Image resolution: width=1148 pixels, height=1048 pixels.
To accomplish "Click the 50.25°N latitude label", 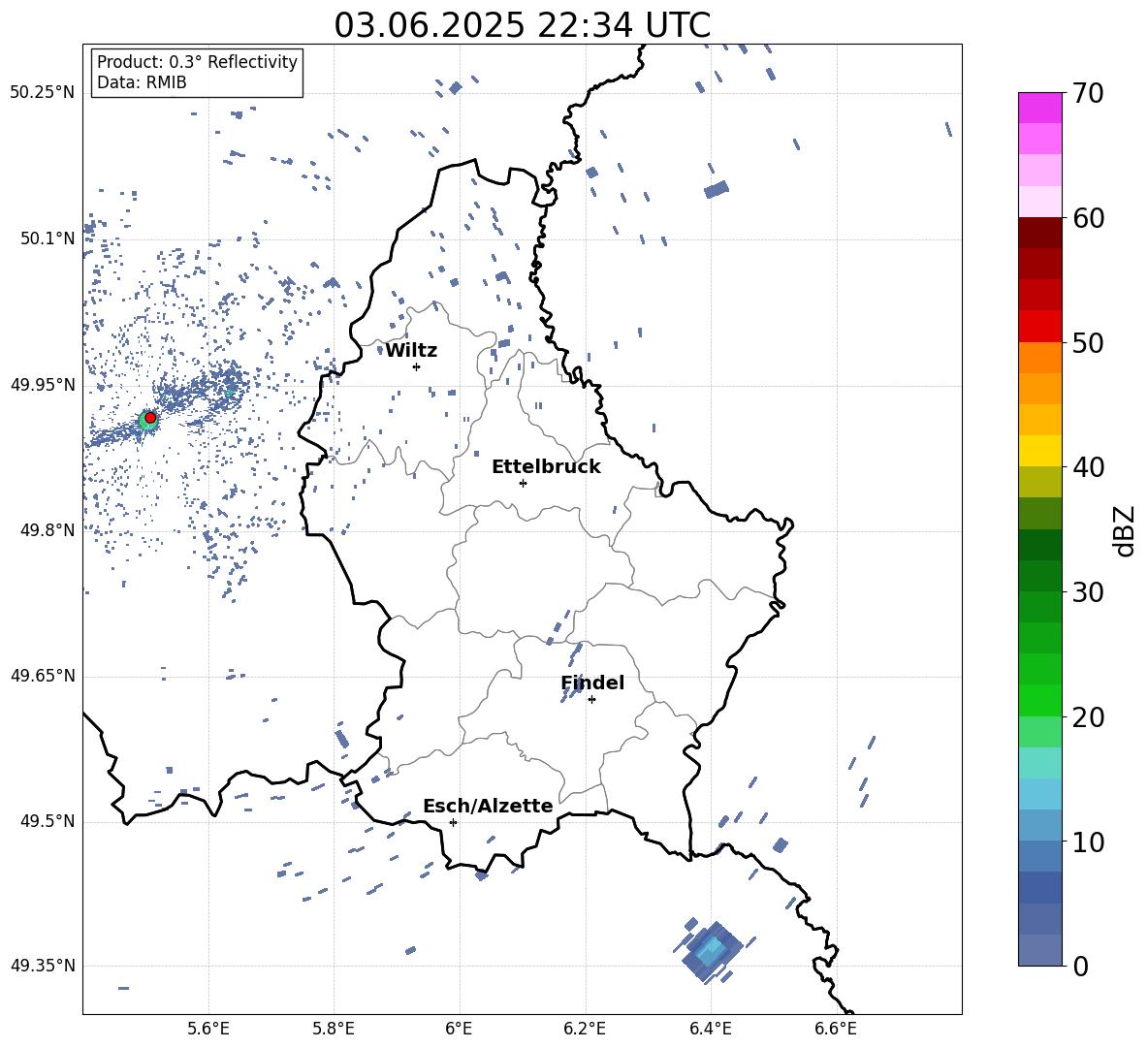I will coord(43,93).
